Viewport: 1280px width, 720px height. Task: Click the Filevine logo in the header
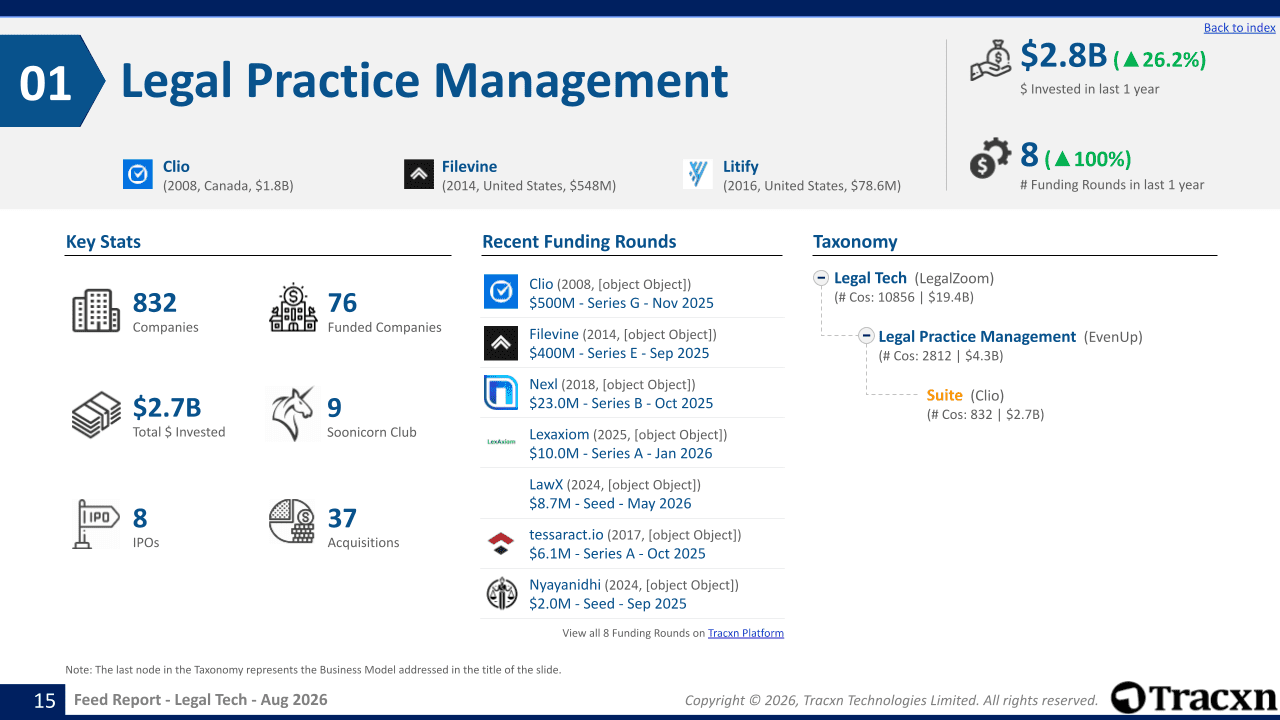419,174
